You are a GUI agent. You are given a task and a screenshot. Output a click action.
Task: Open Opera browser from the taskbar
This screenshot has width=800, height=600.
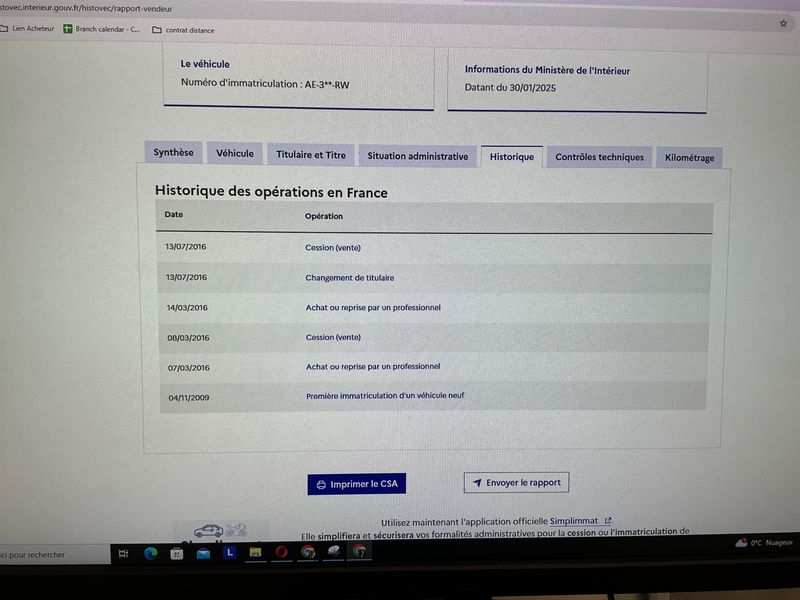[x=282, y=552]
